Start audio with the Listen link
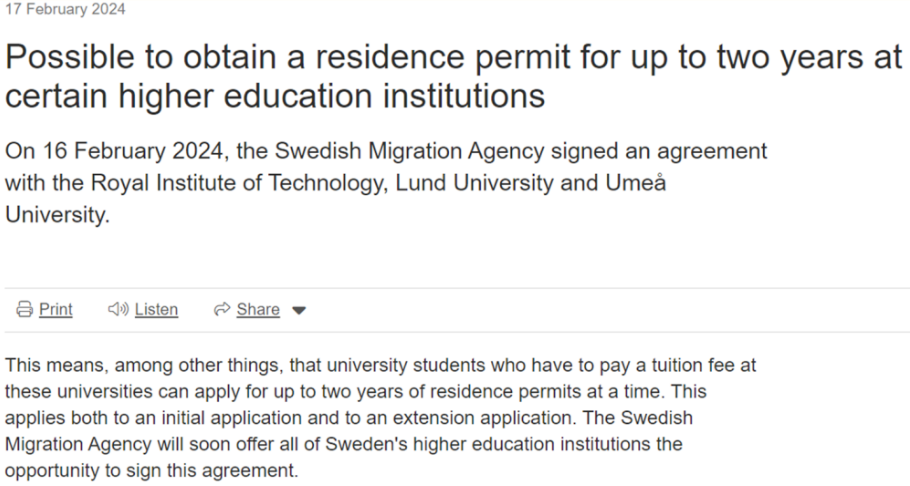The width and height of the screenshot is (910, 486). (x=156, y=309)
